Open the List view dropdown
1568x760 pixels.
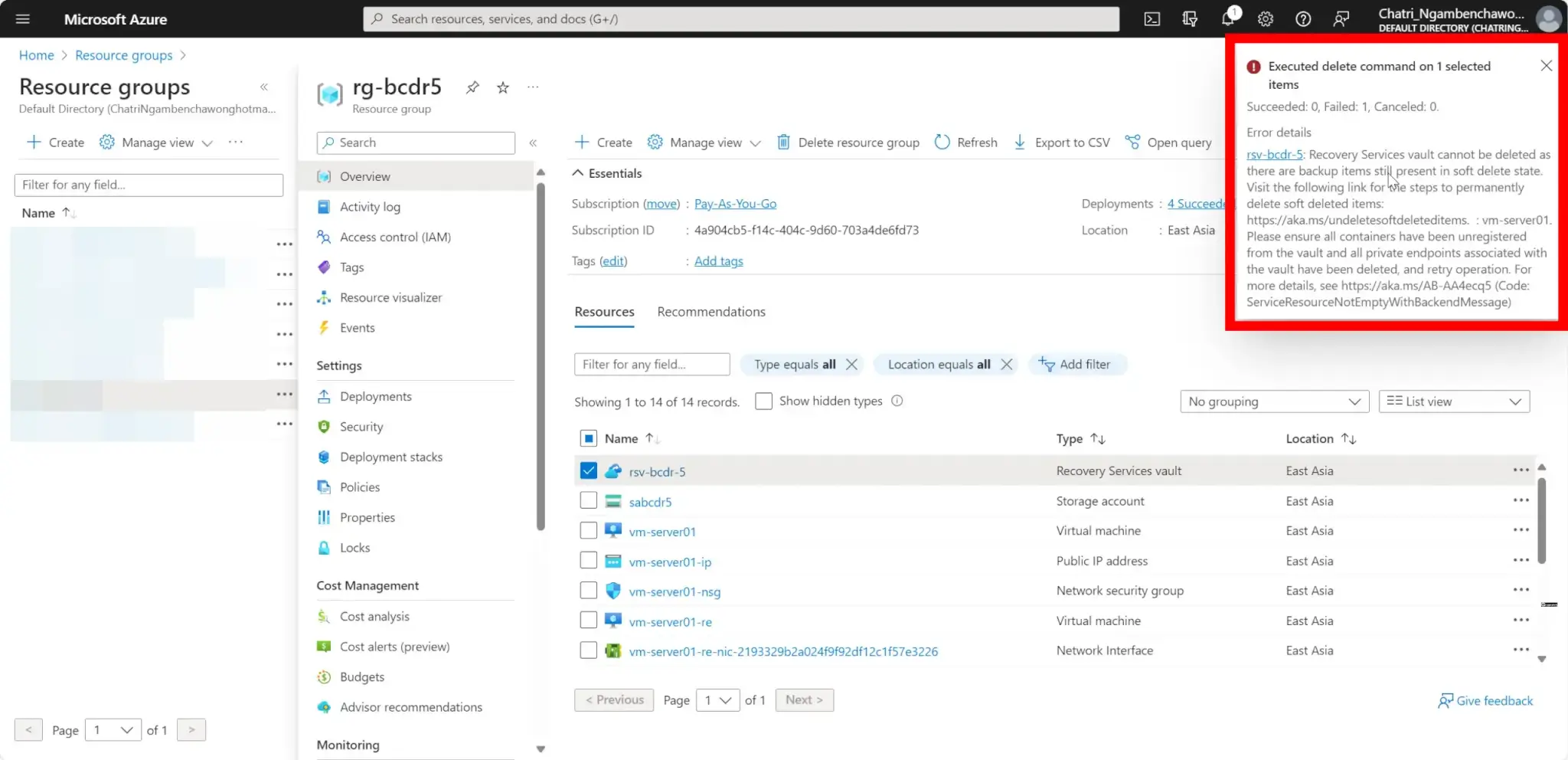coord(1454,401)
